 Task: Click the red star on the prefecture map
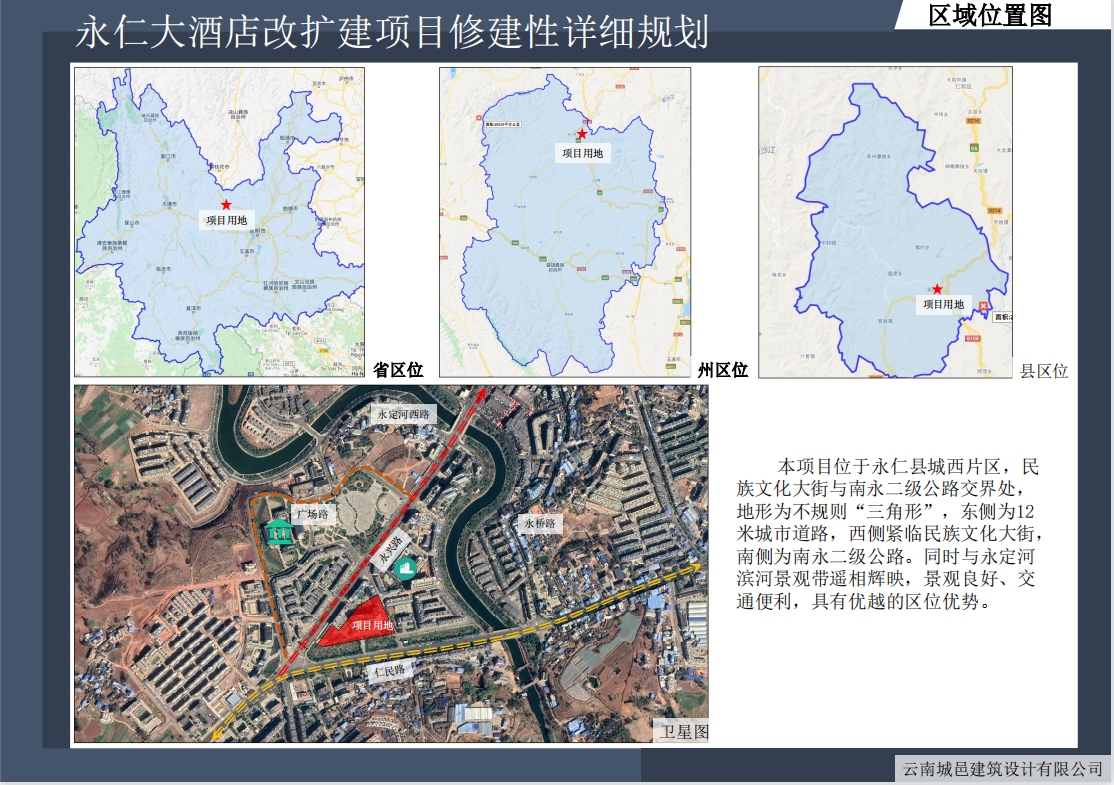pos(582,134)
